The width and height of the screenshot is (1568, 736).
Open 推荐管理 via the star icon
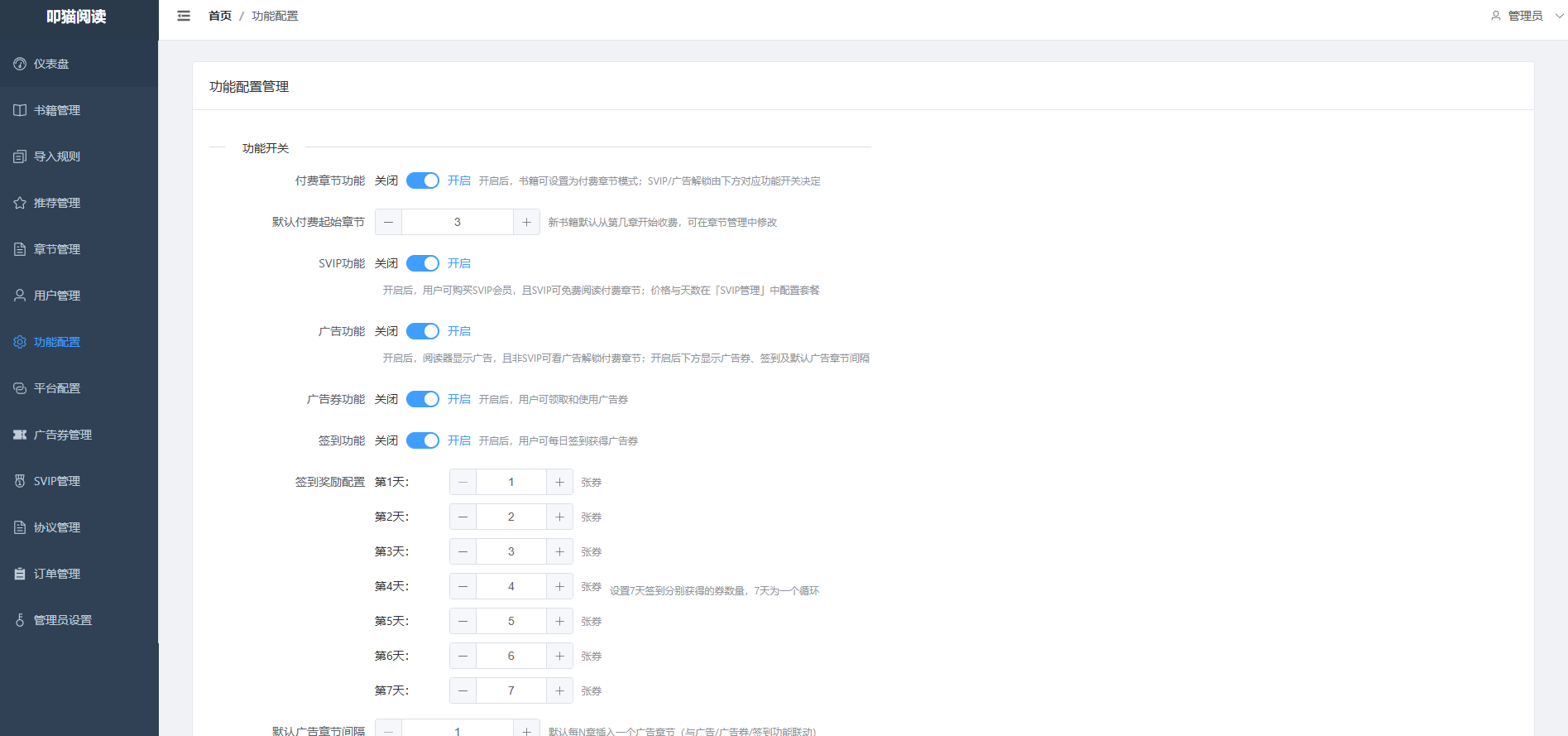[x=20, y=203]
